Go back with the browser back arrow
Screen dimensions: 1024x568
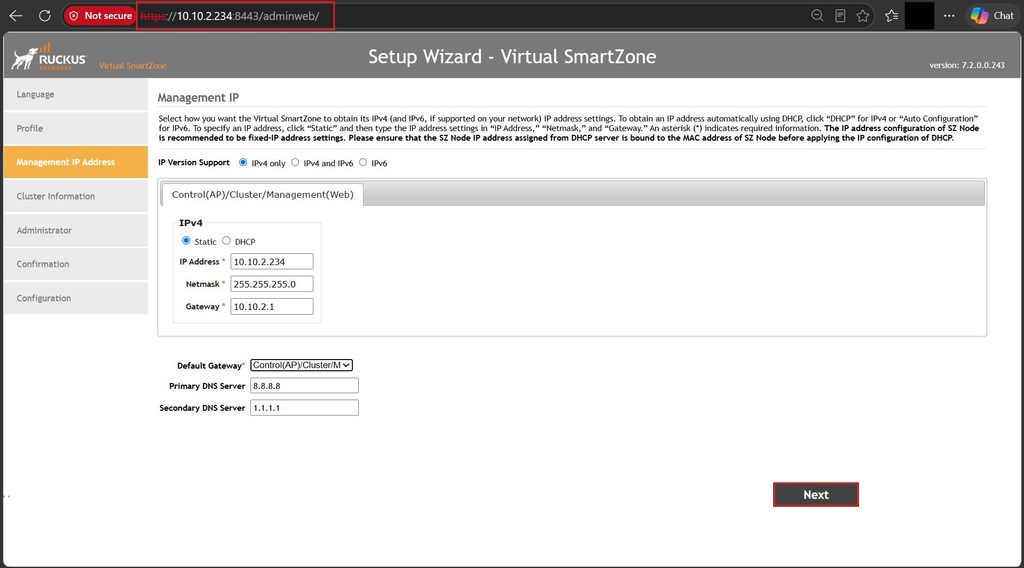pos(16,16)
